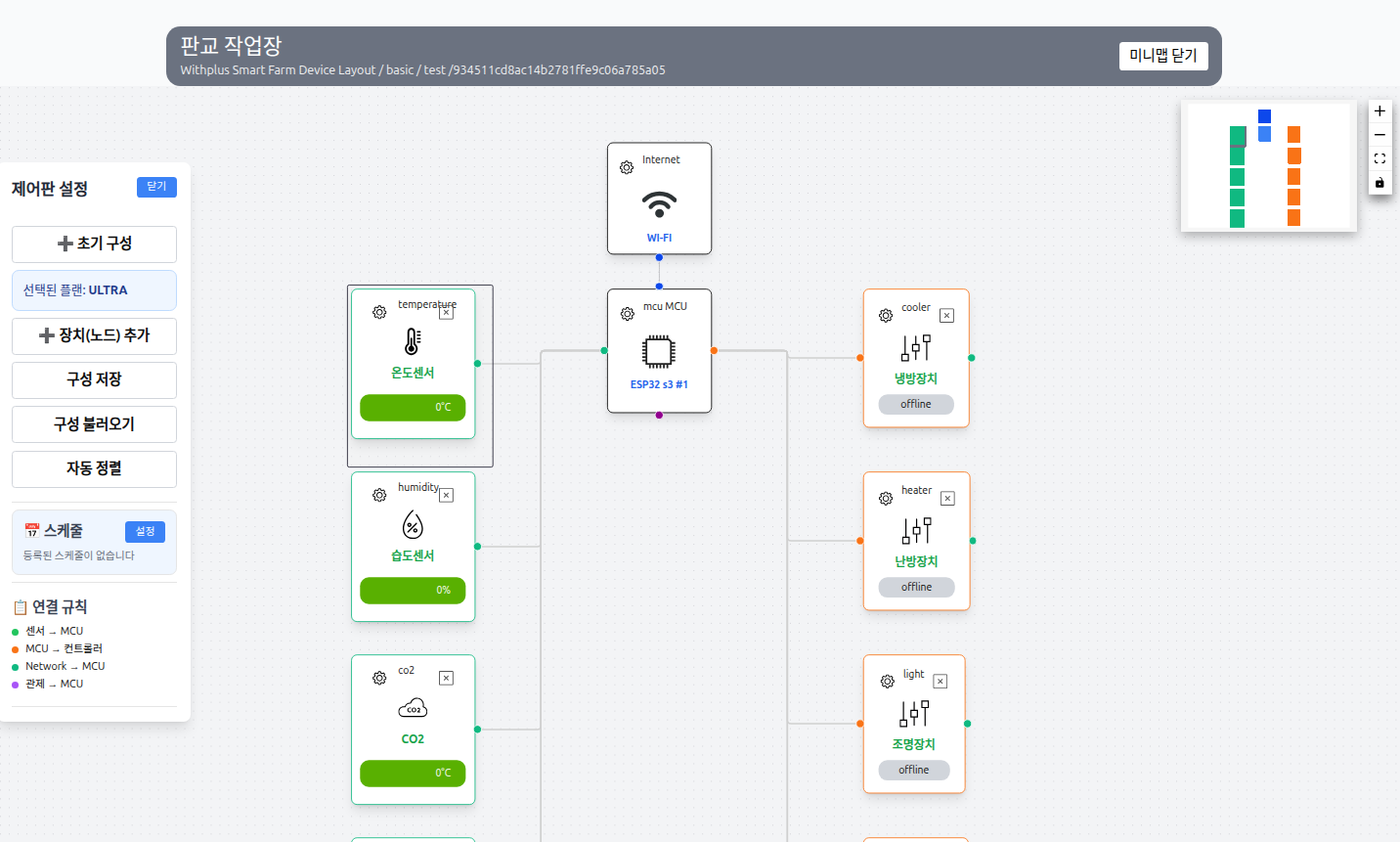This screenshot has height=842, width=1400.
Task: Toggle the canvas interactivity lock
Action: pos(1379,183)
